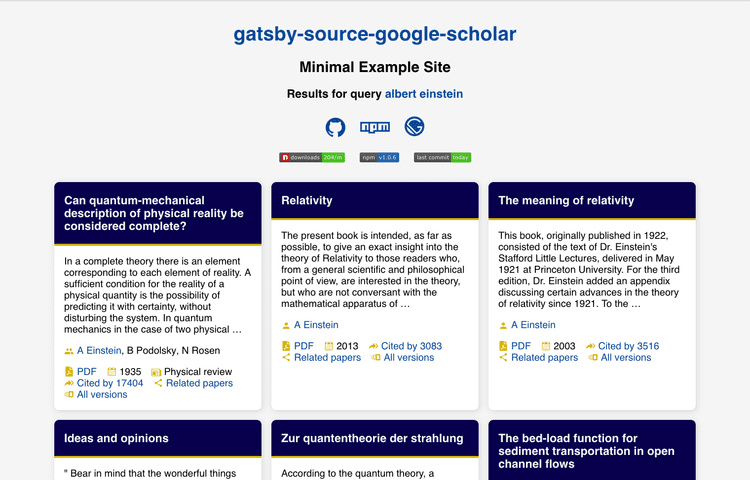Click the npm version v1.0.6 badge
Viewport: 750px width, 480px height.
[379, 157]
